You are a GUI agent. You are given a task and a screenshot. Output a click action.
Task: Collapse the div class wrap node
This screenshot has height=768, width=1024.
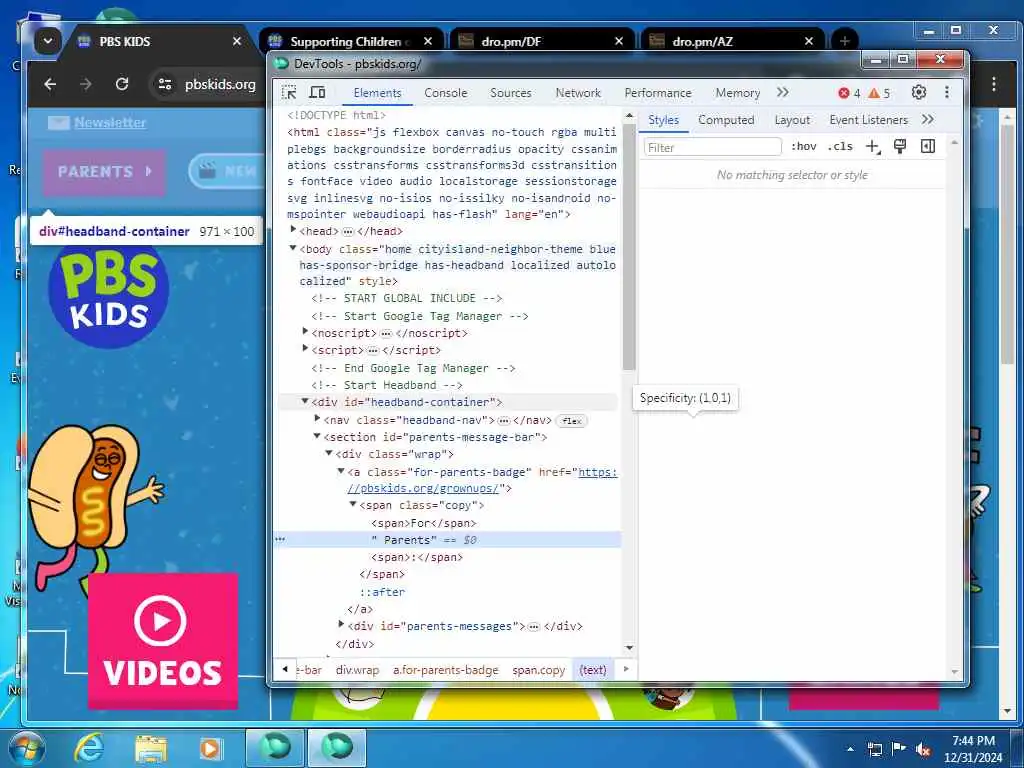[x=329, y=453]
